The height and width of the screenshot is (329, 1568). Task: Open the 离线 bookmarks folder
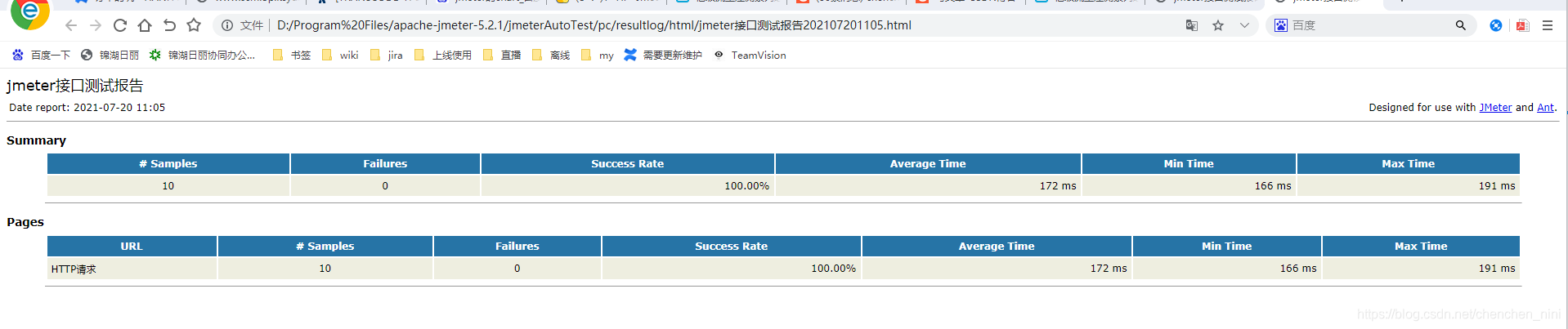click(x=551, y=55)
